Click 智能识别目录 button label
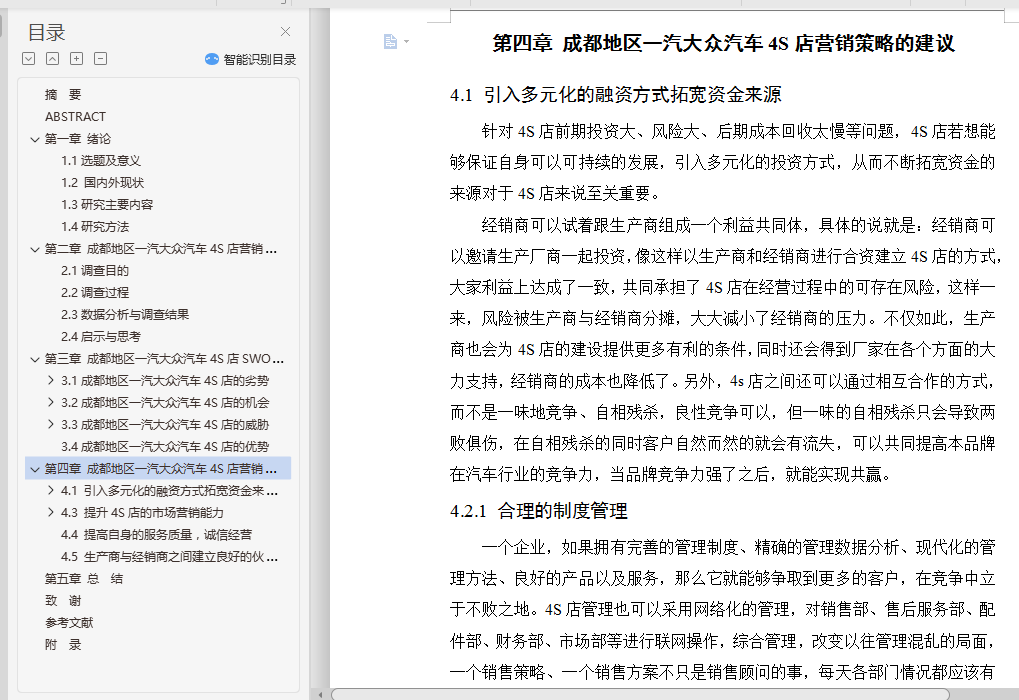 260,59
